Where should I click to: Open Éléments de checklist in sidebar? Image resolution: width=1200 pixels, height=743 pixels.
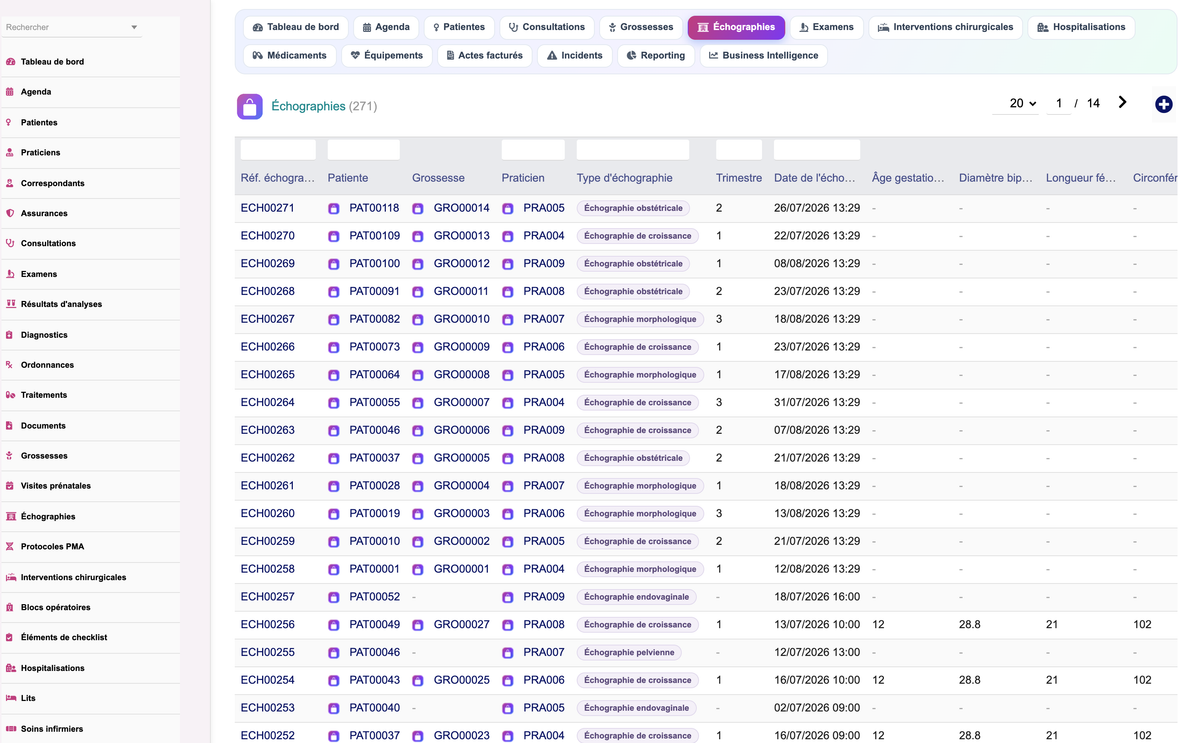coord(64,637)
